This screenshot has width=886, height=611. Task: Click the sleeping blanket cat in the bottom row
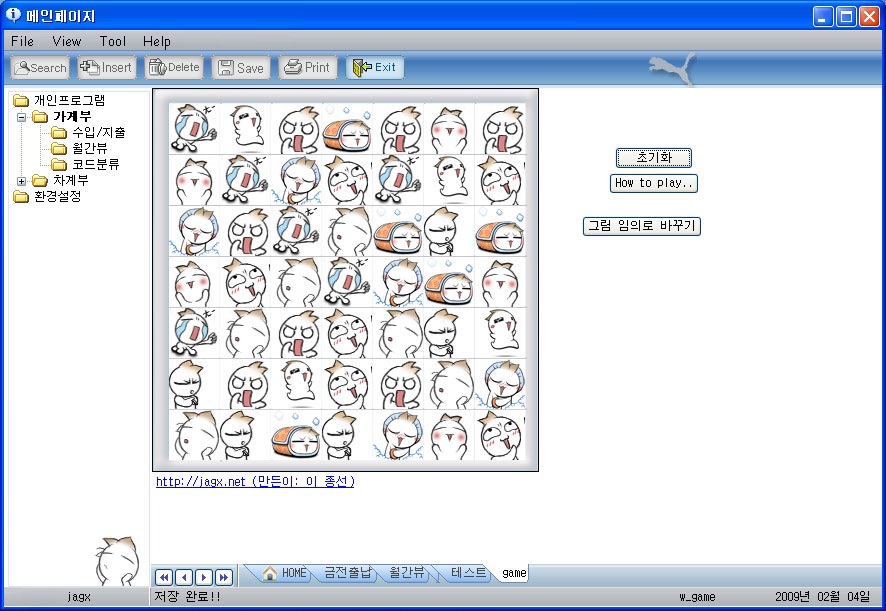pos(296,435)
